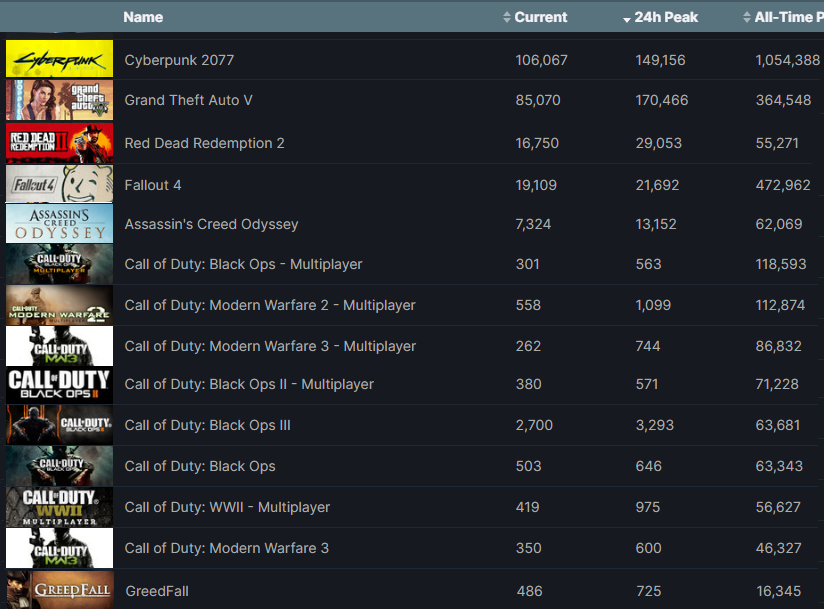
Task: Select Fallout 4 all-time peak 472,962
Action: click(783, 185)
